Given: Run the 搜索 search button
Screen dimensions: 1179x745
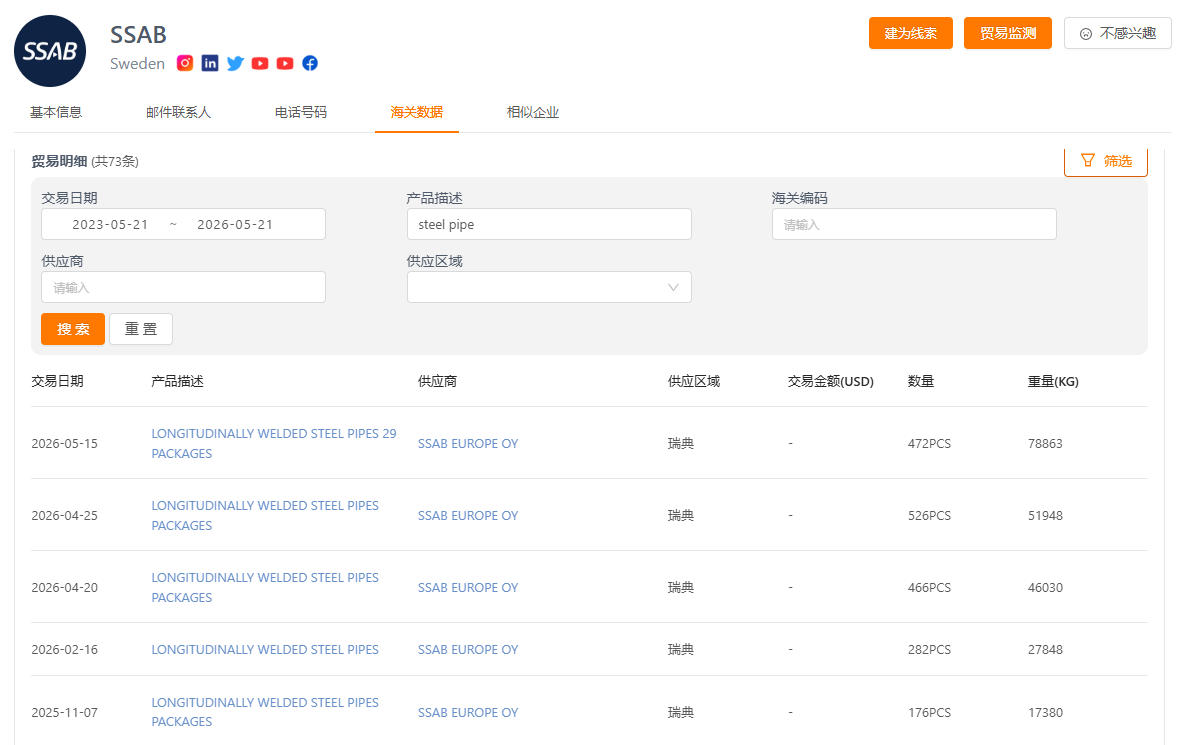Looking at the screenshot, I should (x=73, y=329).
